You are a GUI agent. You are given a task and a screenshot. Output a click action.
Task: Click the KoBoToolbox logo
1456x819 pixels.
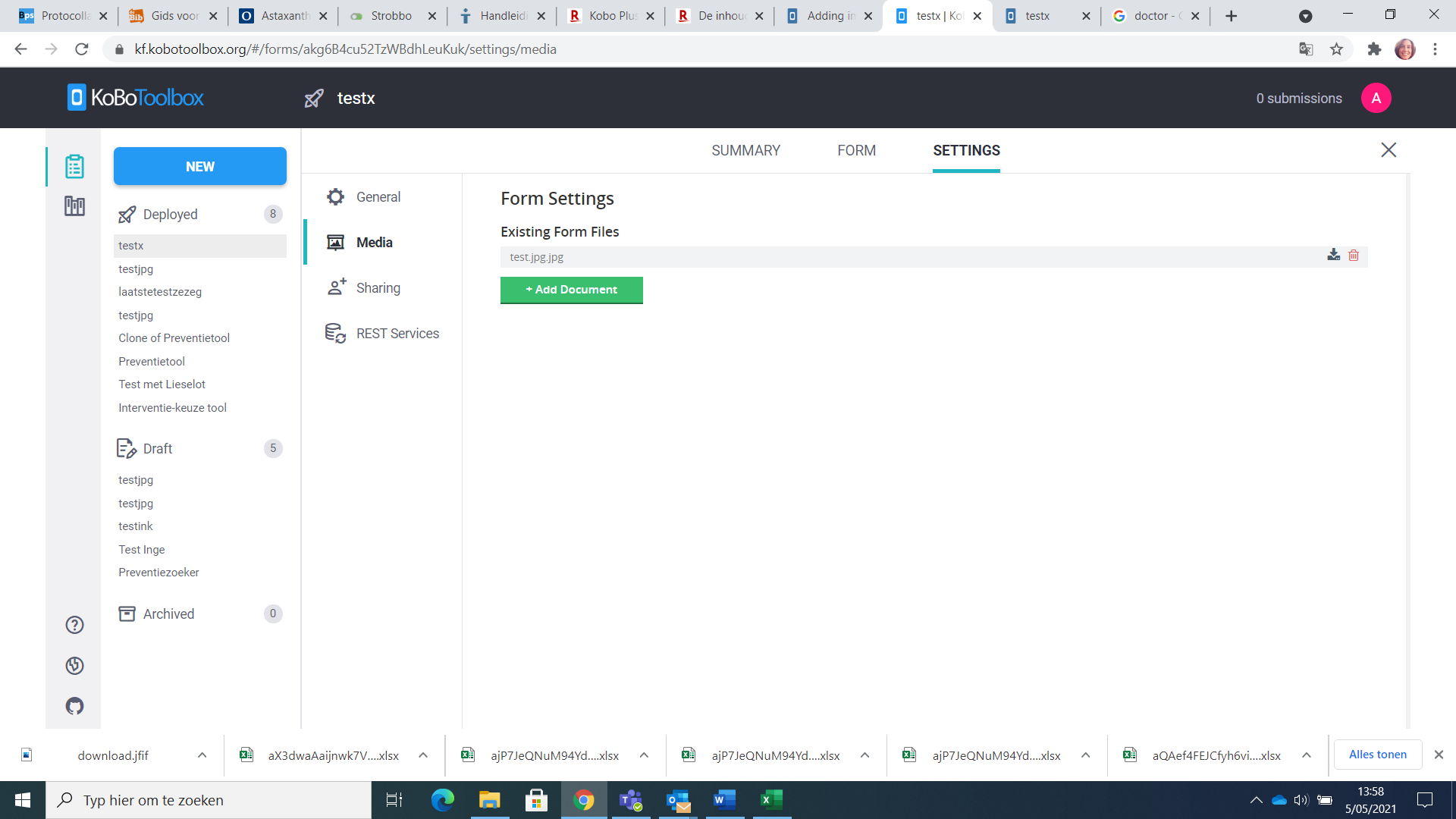click(x=136, y=98)
